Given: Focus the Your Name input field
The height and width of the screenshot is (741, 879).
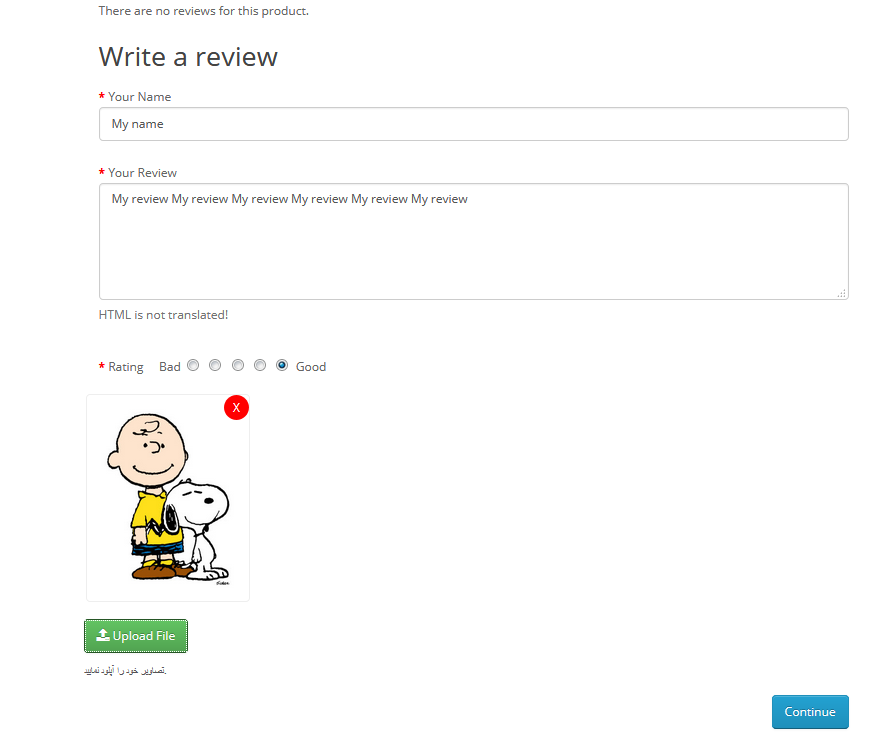Looking at the screenshot, I should [474, 124].
